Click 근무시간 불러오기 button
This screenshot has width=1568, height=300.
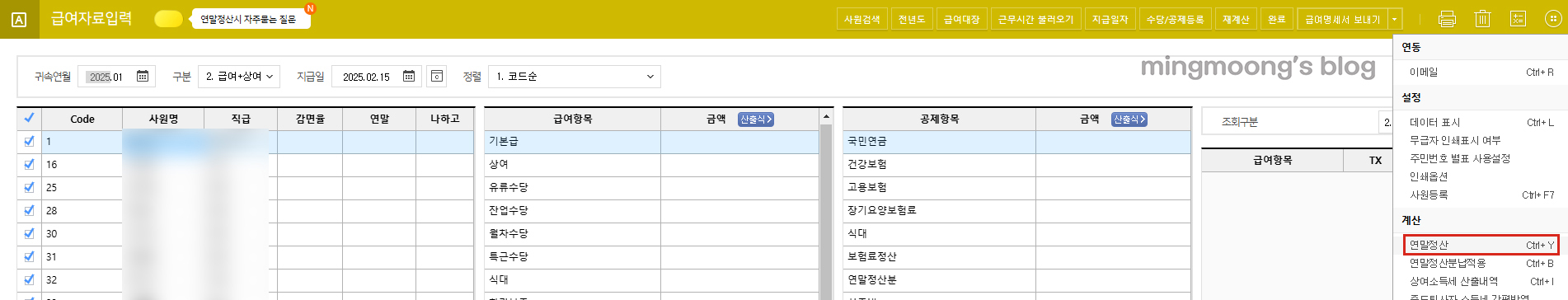[x=1035, y=19]
